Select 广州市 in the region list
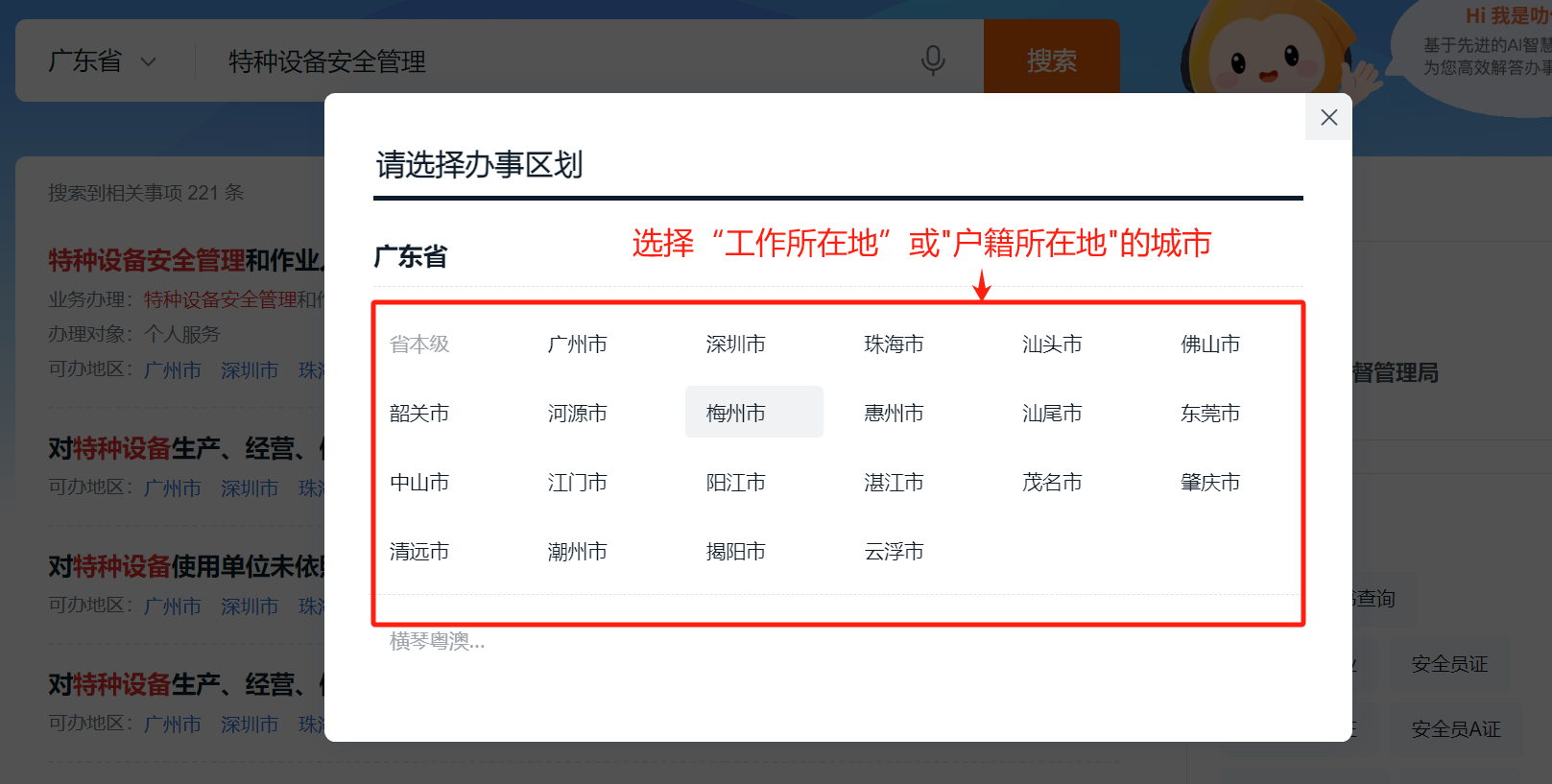1552x784 pixels. (577, 344)
